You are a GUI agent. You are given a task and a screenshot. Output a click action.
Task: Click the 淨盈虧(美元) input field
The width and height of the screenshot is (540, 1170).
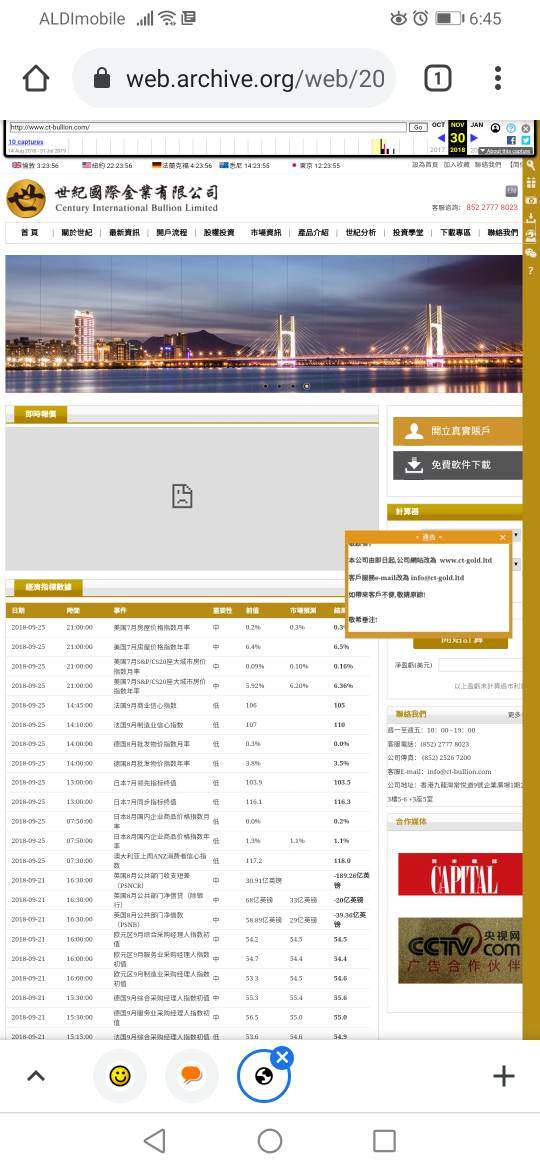tap(480, 665)
